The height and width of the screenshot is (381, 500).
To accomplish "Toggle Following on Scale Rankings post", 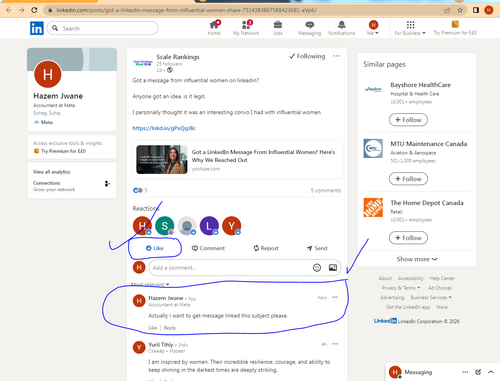I will (x=307, y=56).
